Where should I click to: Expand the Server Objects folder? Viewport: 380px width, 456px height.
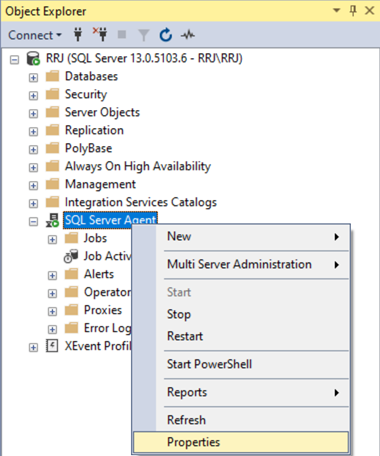[33, 114]
